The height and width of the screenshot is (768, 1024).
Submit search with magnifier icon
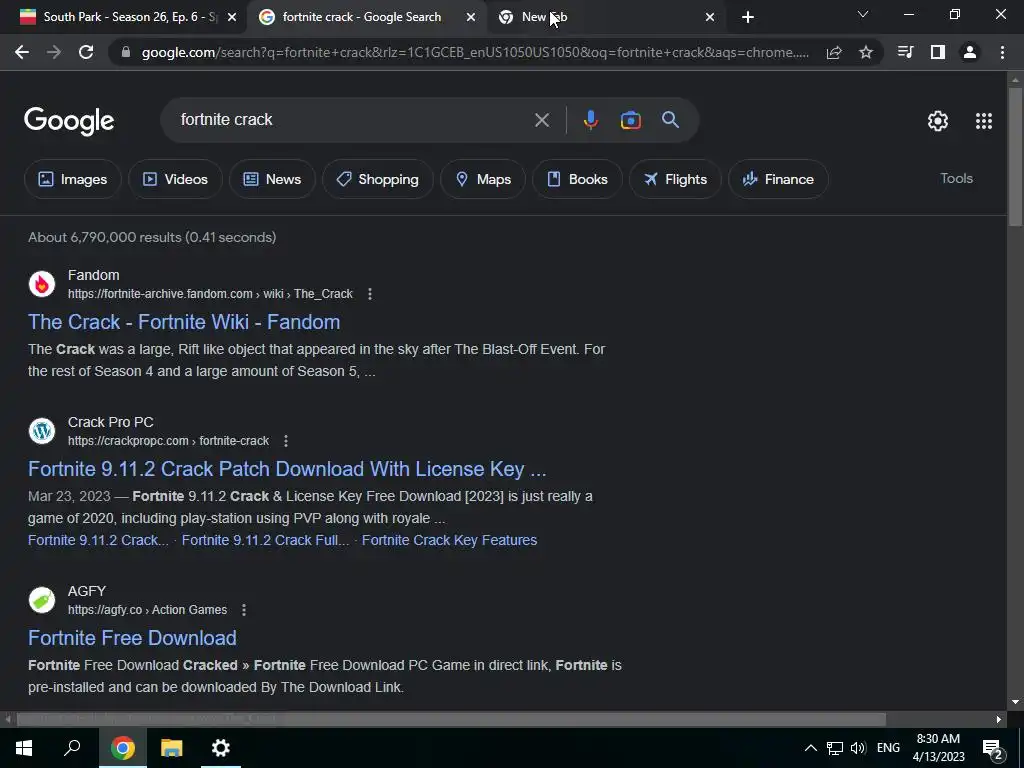[671, 120]
